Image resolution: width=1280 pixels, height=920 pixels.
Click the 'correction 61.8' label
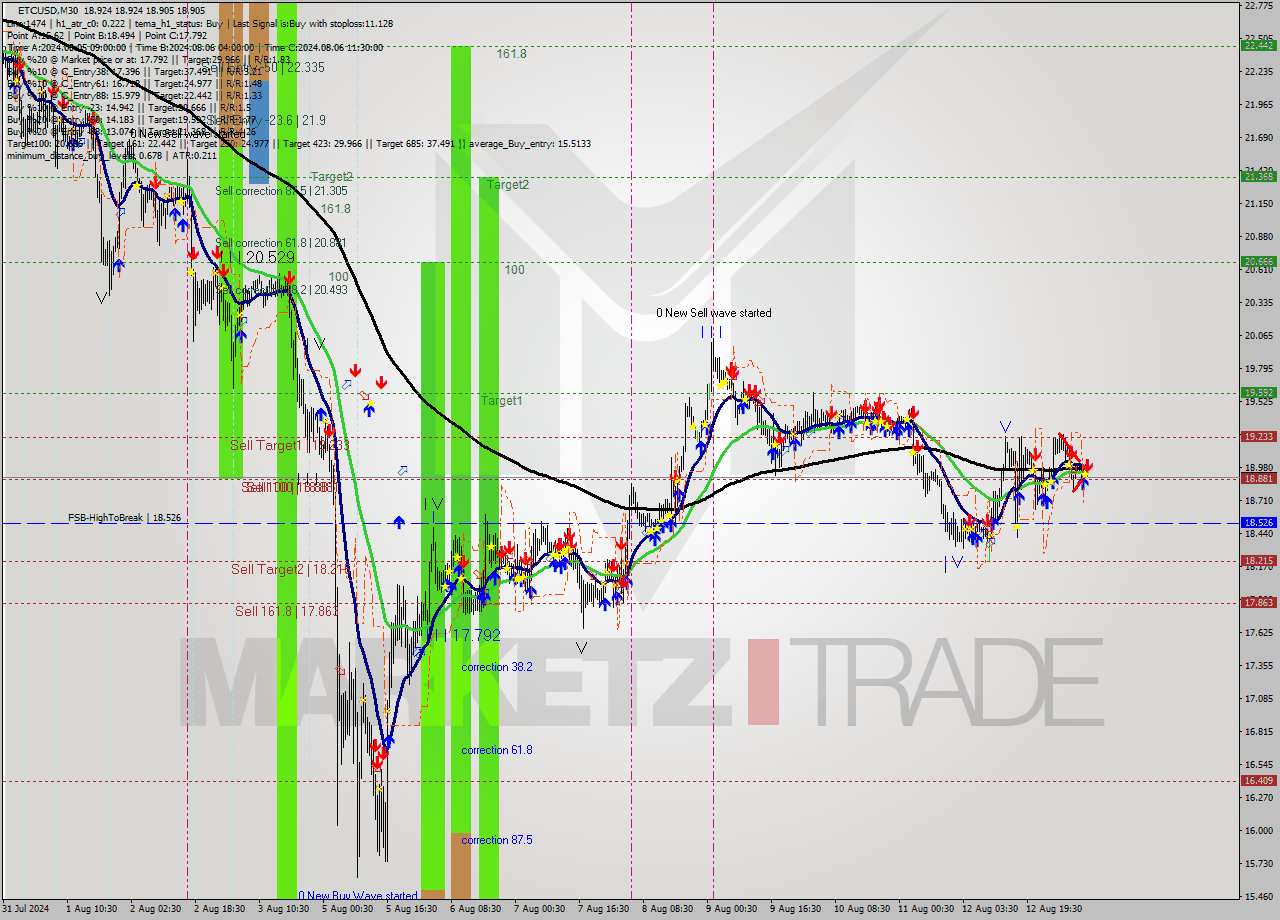497,750
